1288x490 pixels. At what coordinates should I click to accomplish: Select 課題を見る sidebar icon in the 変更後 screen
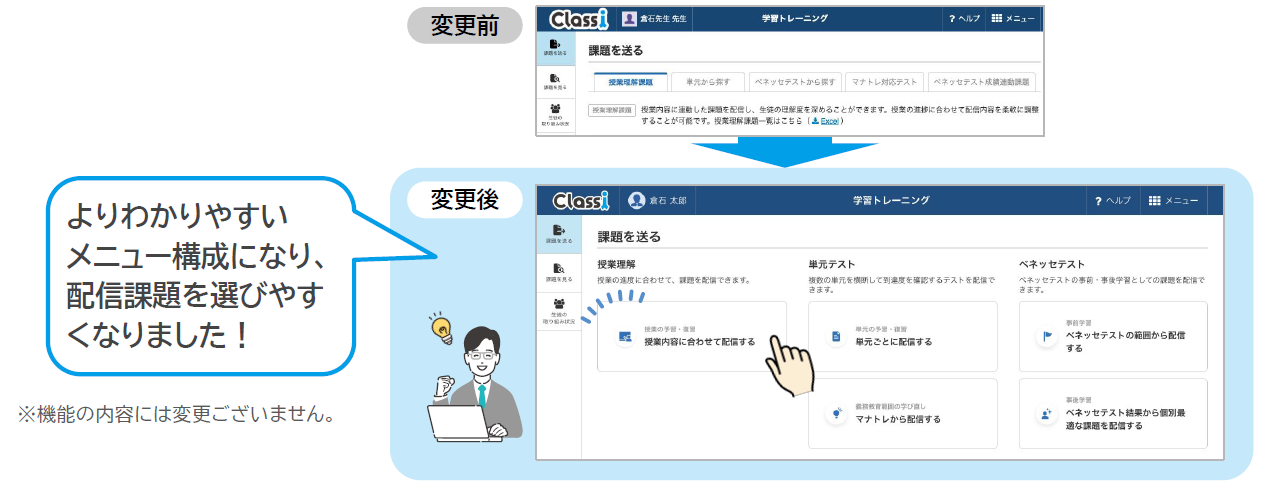[559, 272]
